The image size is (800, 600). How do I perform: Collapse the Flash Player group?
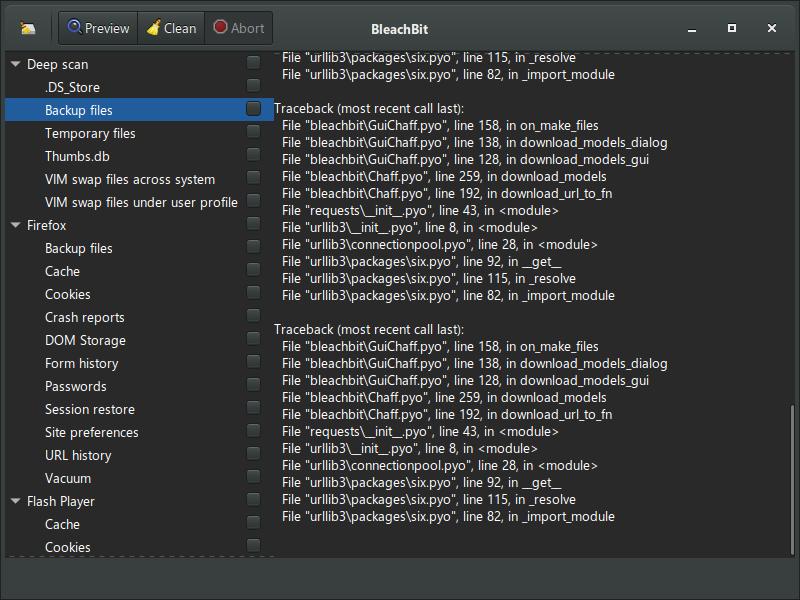click(16, 501)
